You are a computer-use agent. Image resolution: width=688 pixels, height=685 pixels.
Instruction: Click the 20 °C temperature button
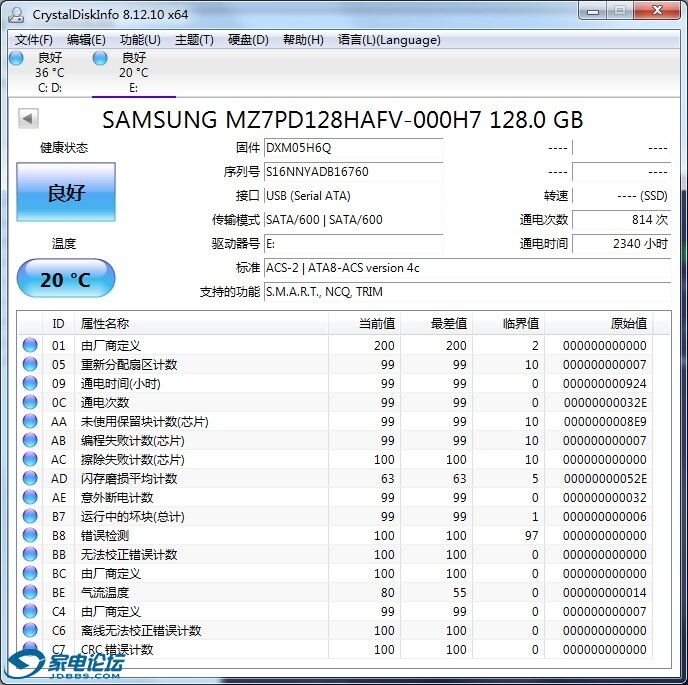(x=66, y=278)
